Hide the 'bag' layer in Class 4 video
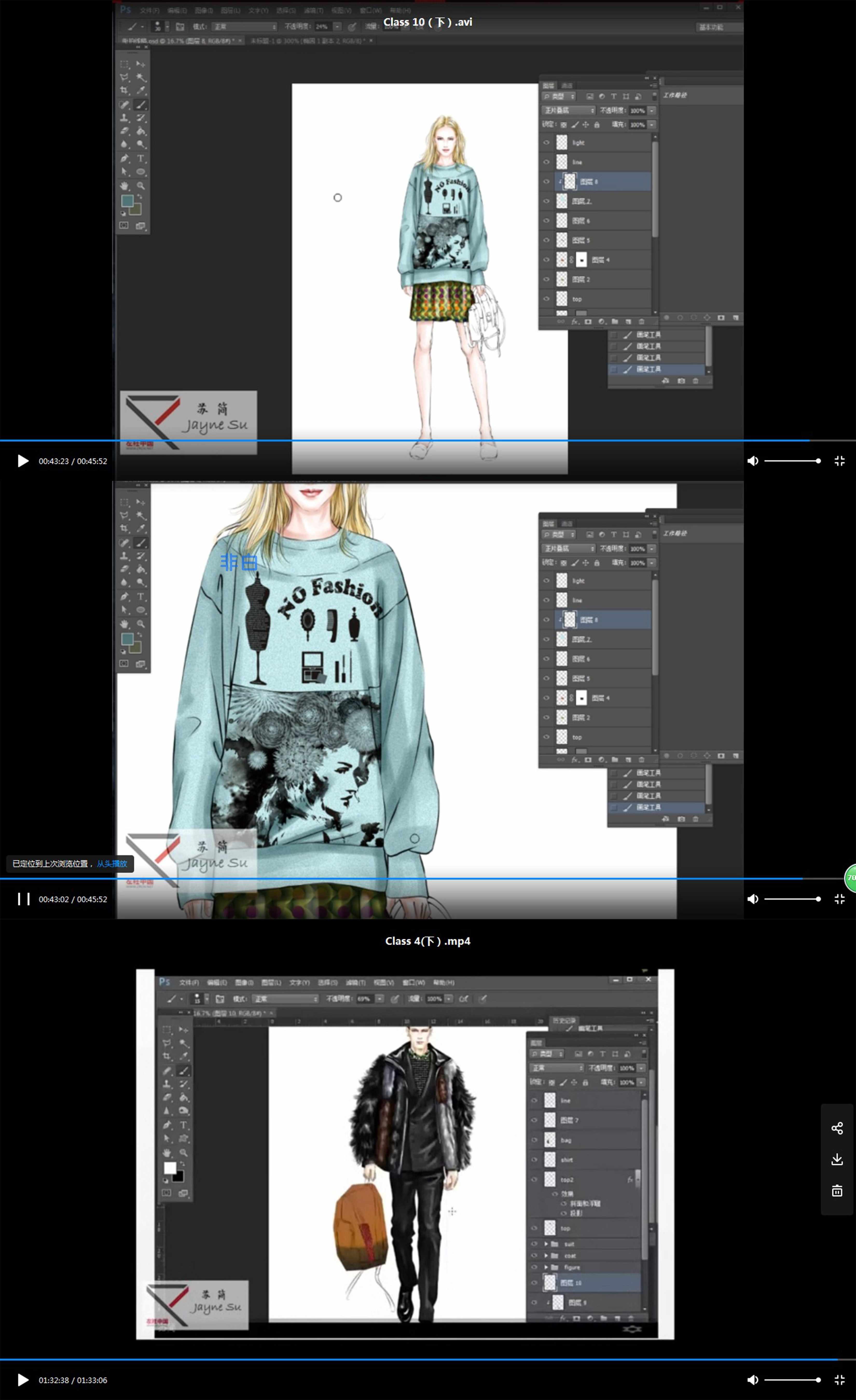Viewport: 856px width, 1400px height. click(x=534, y=1140)
